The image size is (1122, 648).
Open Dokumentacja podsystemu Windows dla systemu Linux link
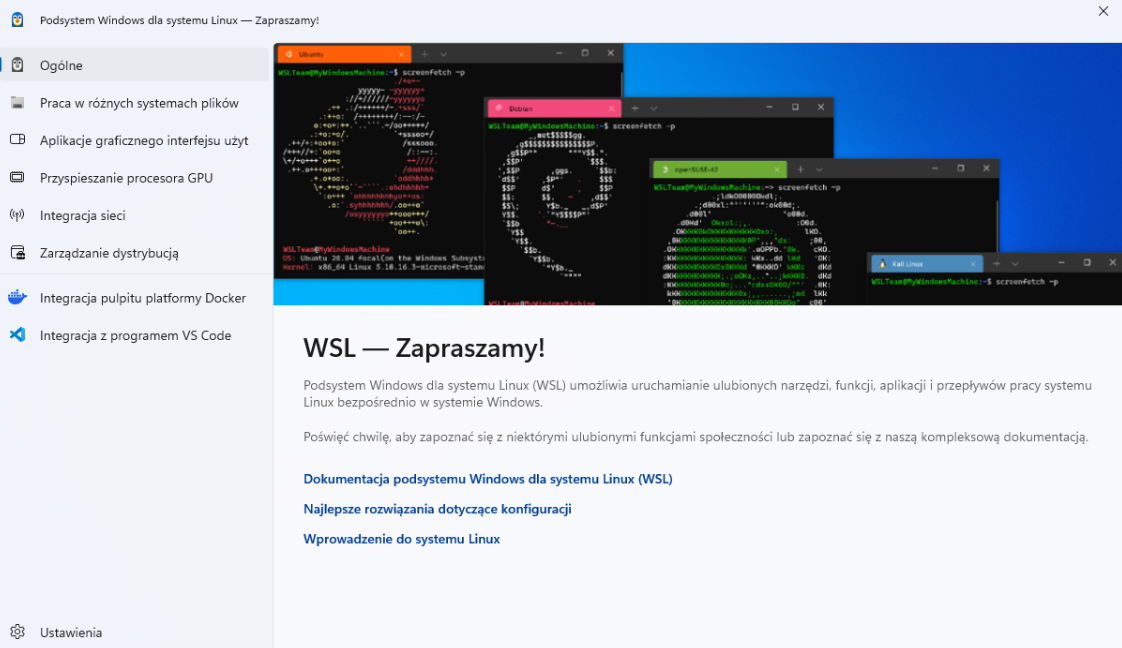coord(487,479)
